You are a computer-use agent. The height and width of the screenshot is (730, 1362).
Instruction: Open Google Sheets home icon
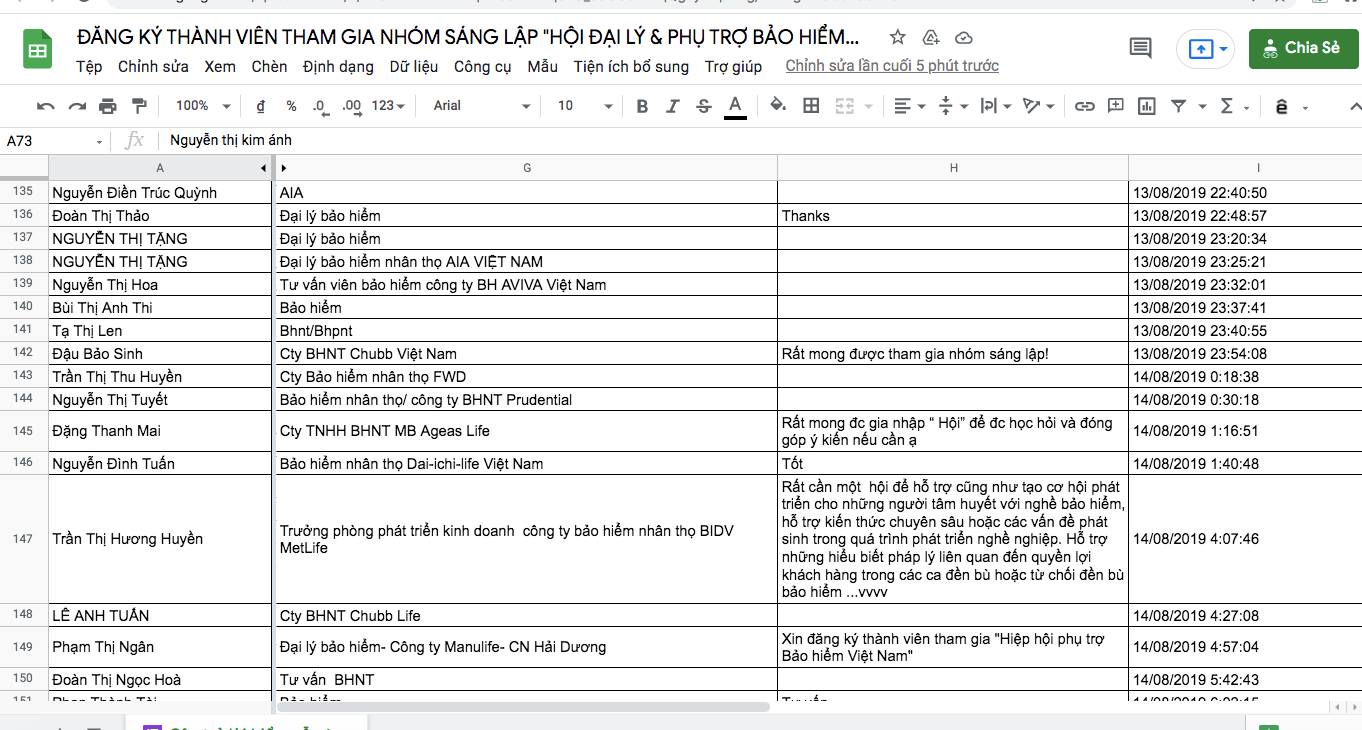pyautogui.click(x=38, y=49)
